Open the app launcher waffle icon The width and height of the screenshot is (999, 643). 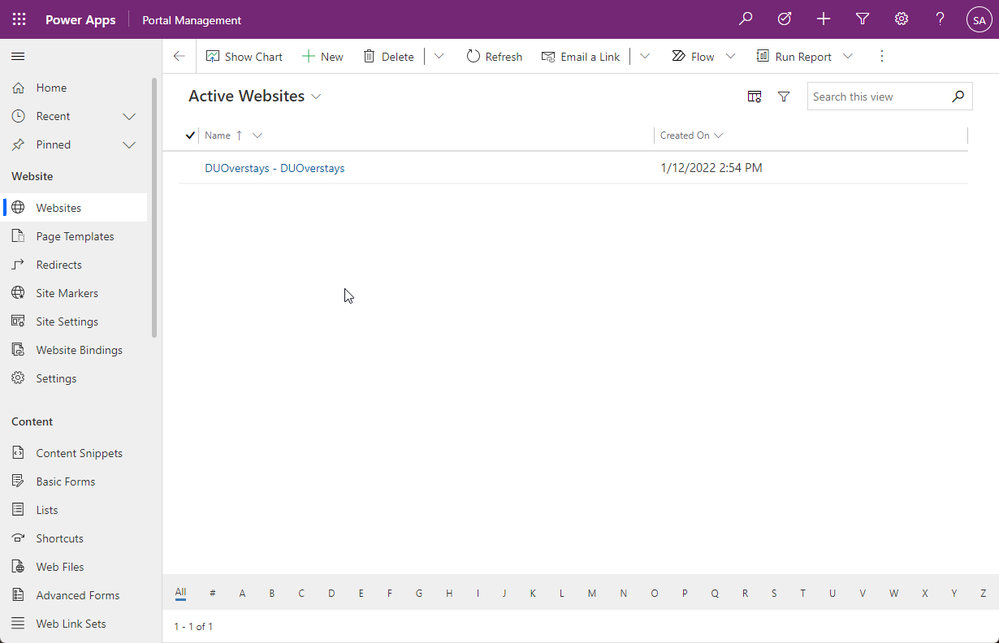tap(19, 19)
